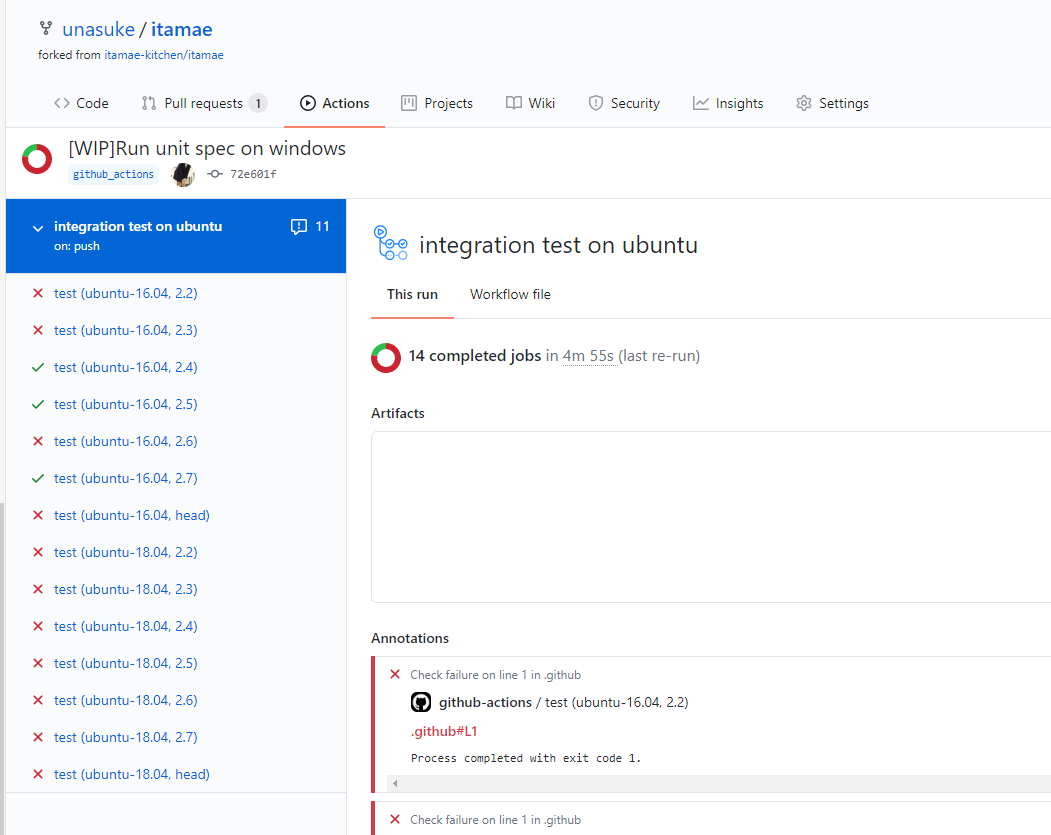Open job test (ubuntu-18.04, 2.2)

pos(125,552)
